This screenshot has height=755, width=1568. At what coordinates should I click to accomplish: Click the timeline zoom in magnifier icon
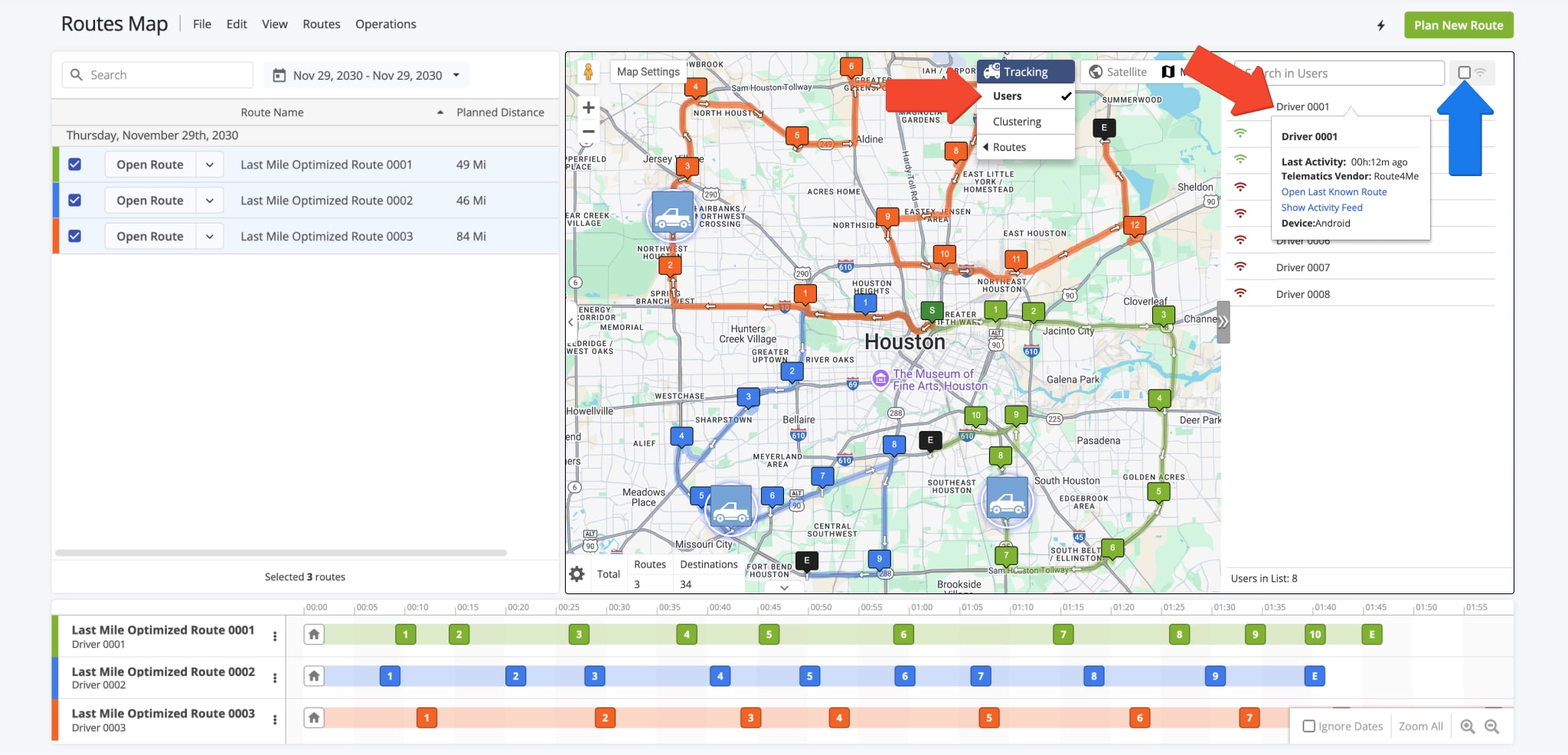1467,727
